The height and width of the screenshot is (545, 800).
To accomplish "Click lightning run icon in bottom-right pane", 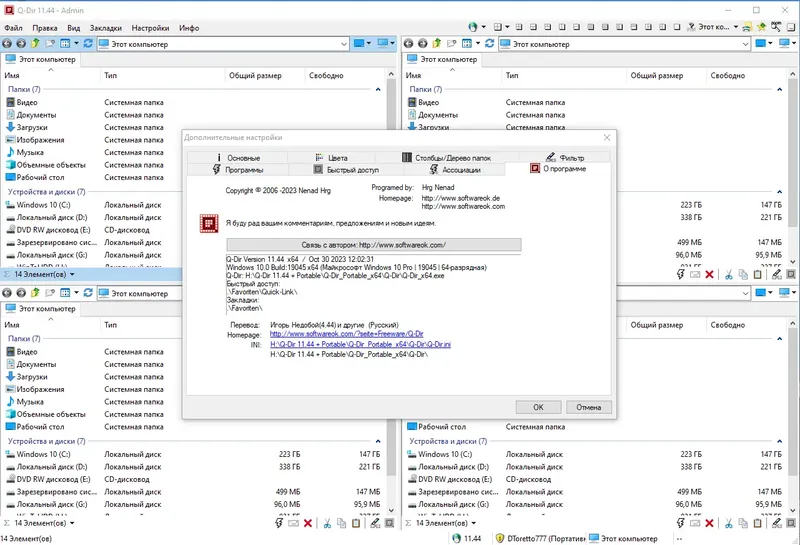I will coord(680,523).
